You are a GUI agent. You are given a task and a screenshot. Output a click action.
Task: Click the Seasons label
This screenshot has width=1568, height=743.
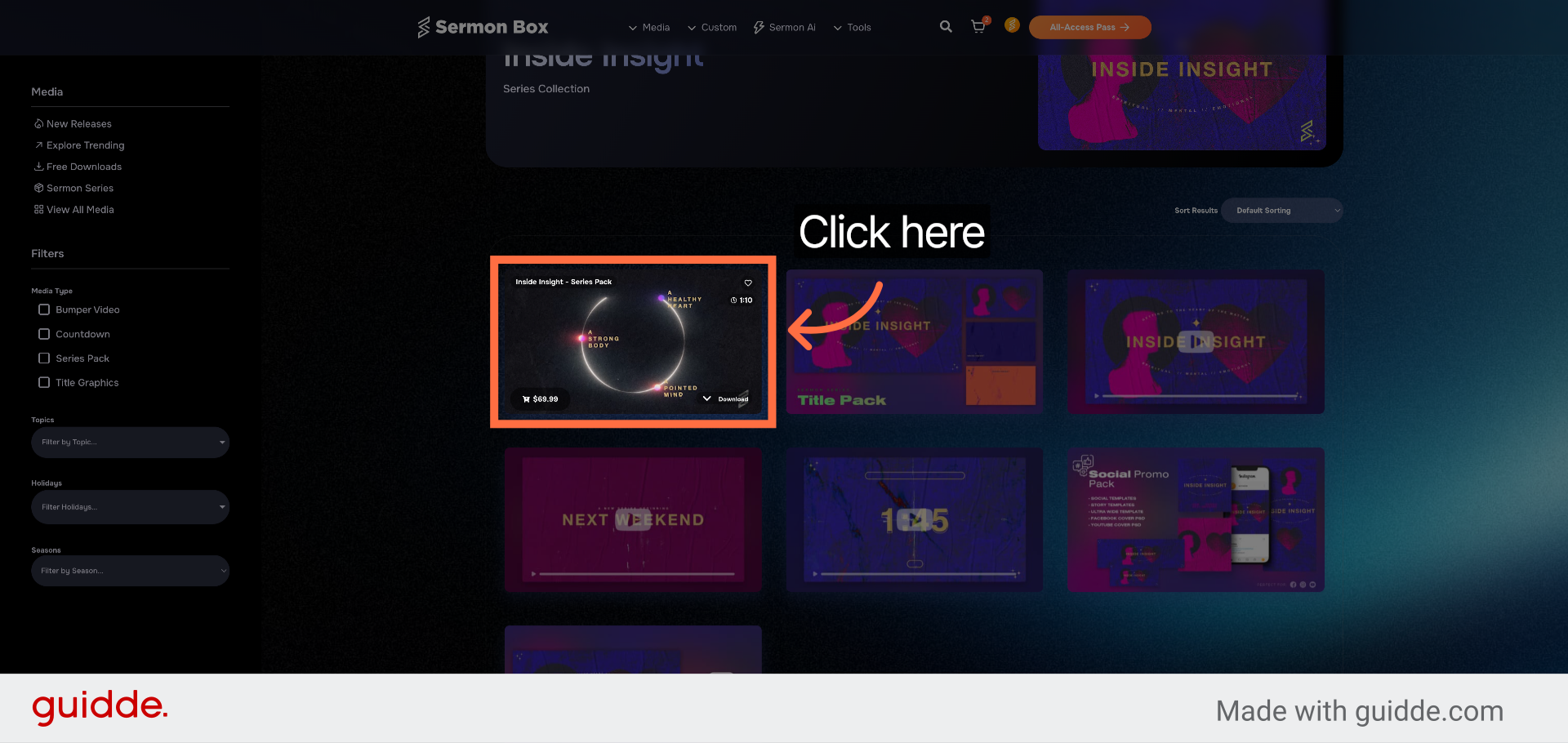pos(46,550)
